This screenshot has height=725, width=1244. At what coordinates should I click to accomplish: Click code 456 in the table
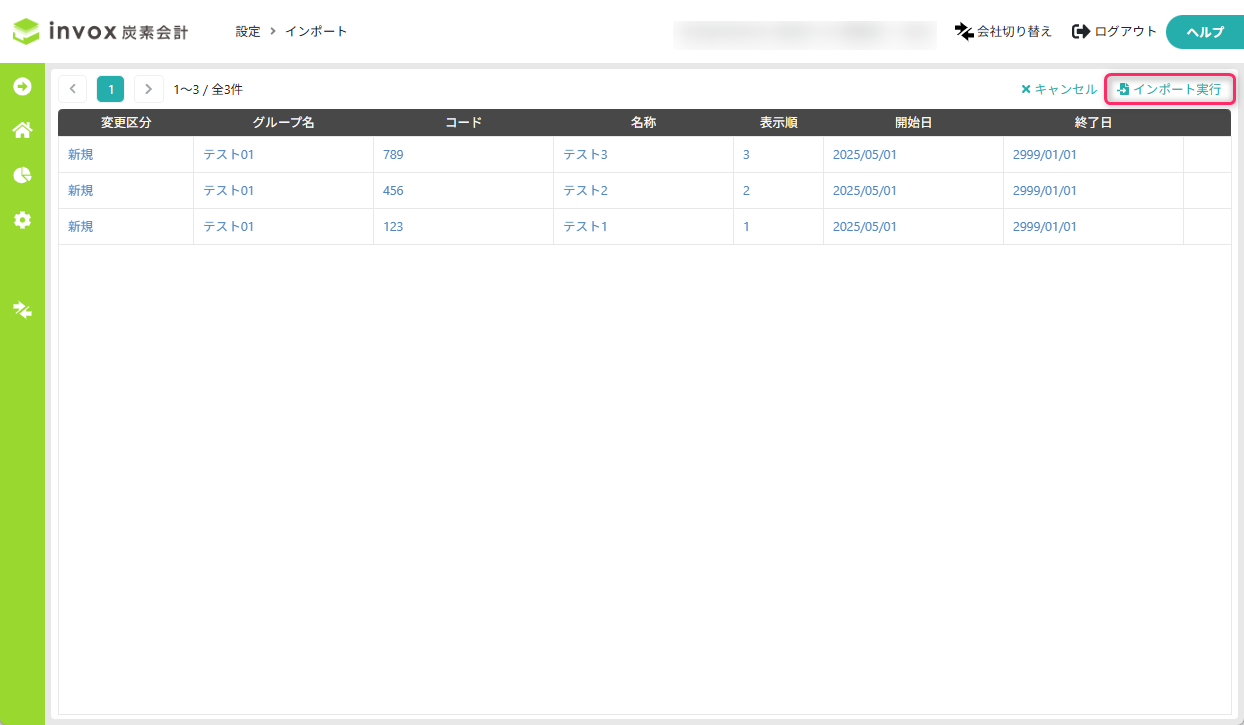pos(393,191)
